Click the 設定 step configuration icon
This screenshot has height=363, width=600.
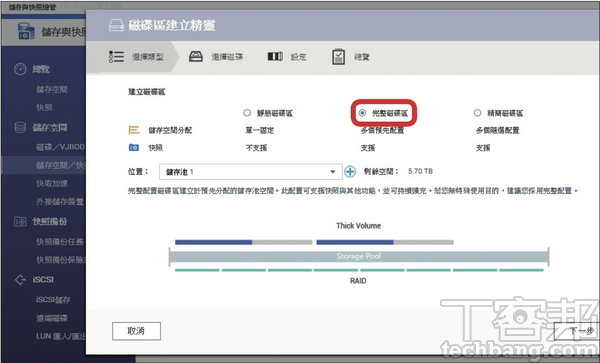point(275,57)
